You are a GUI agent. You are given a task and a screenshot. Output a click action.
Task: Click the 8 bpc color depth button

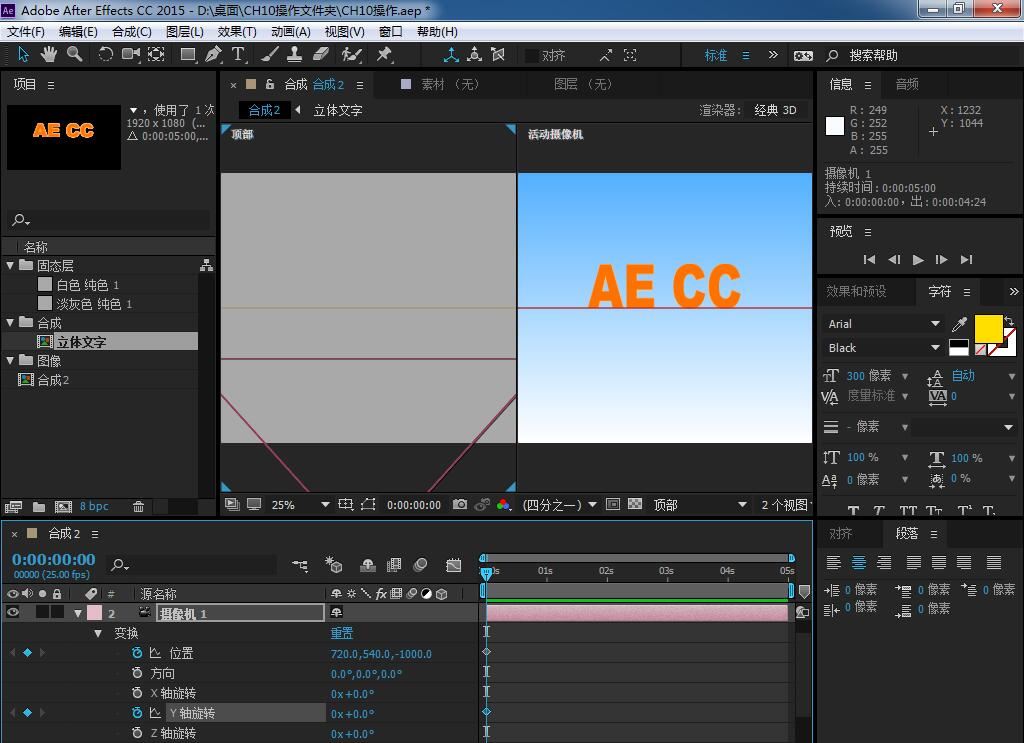[x=94, y=507]
